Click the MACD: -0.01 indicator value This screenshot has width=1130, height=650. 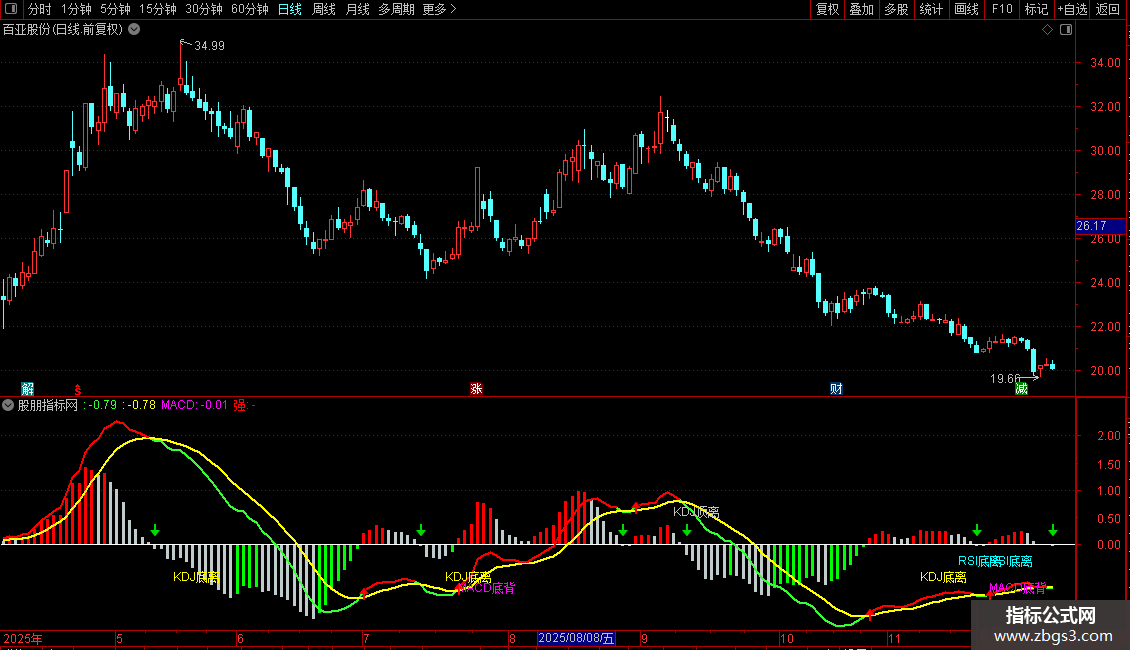194,405
